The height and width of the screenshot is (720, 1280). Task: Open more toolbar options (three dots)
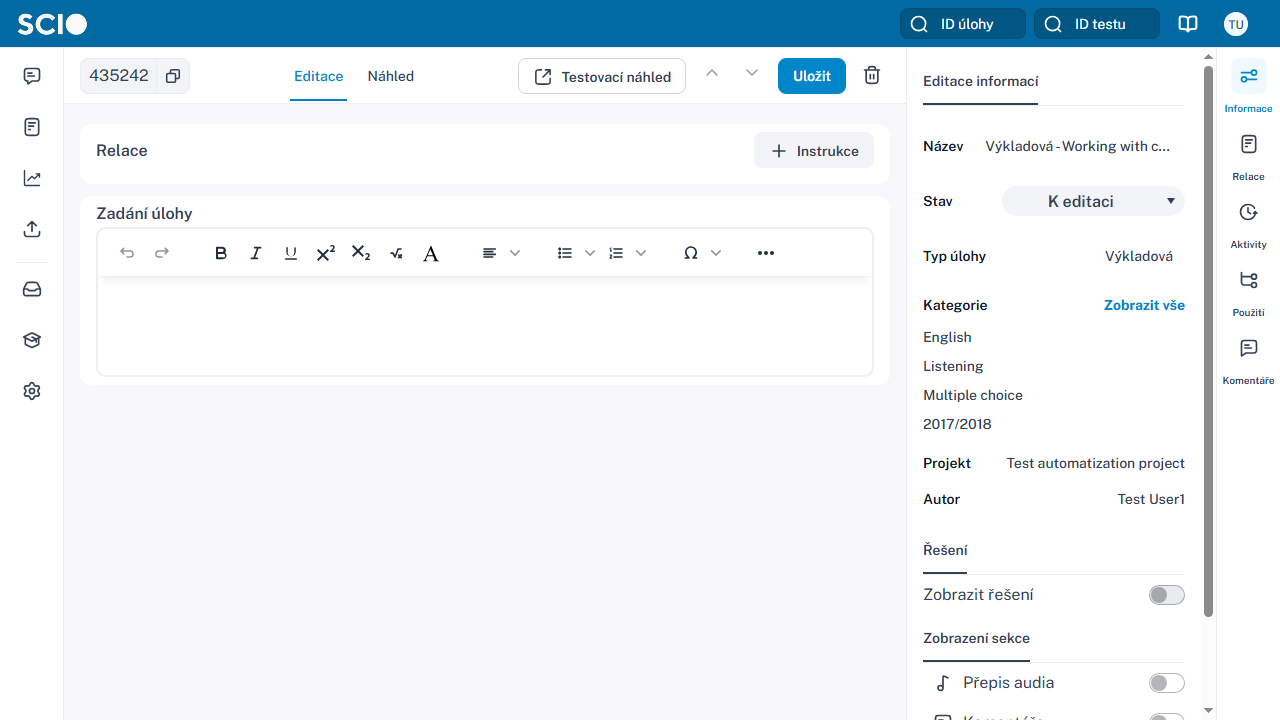(766, 253)
